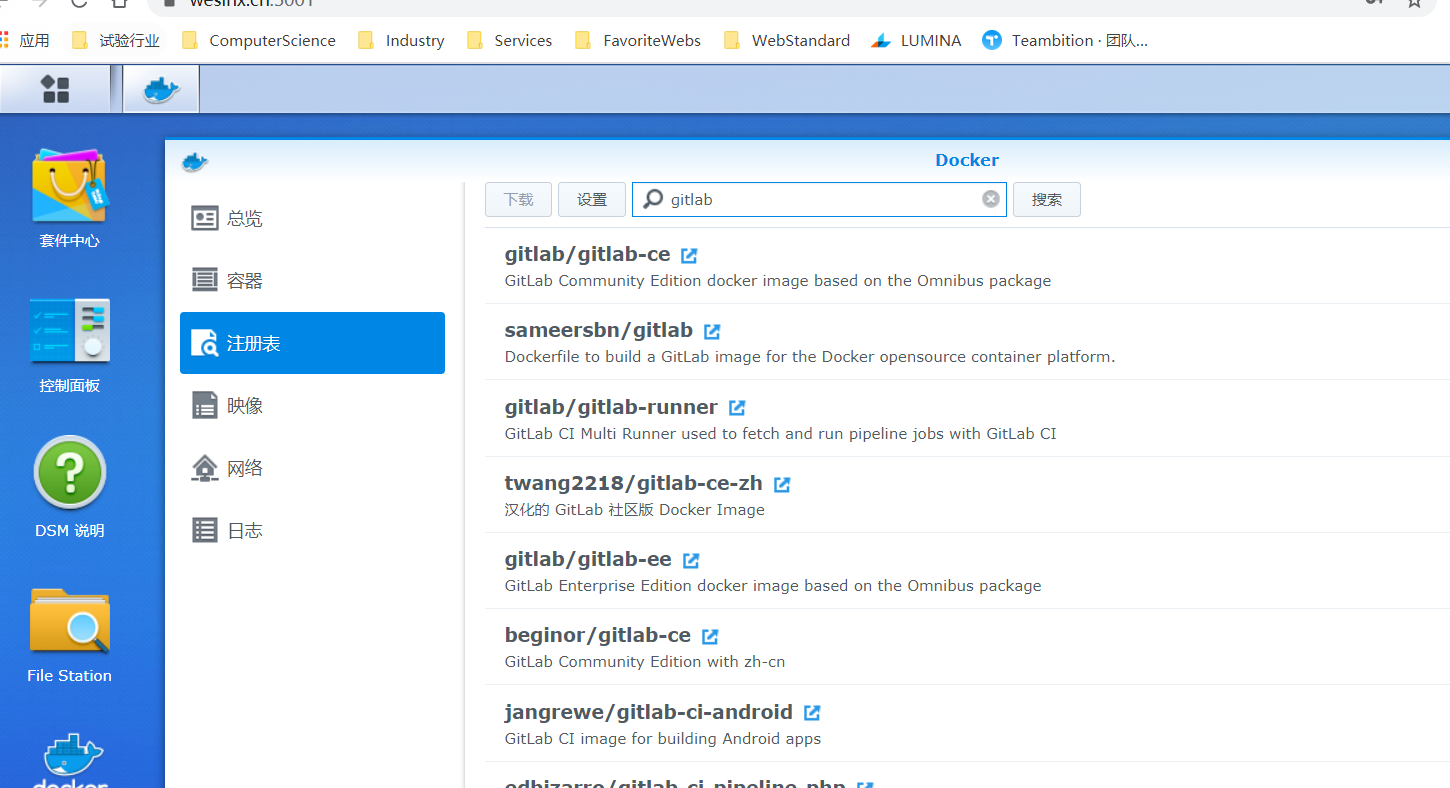Click the 搜索 search button

pyautogui.click(x=1047, y=199)
